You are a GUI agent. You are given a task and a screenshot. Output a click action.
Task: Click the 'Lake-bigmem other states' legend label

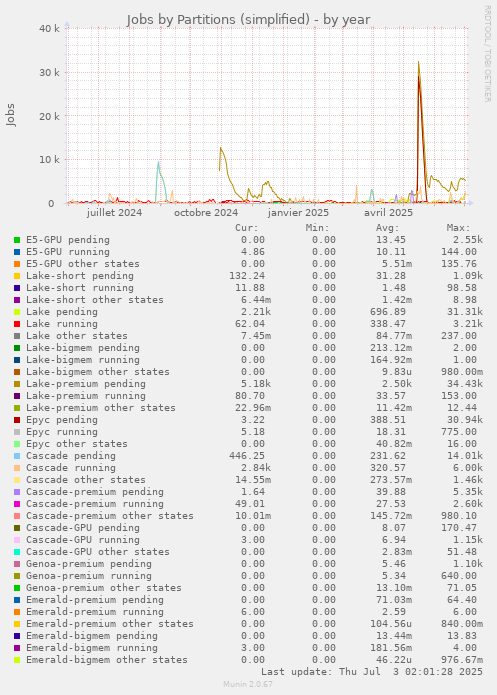click(x=98, y=371)
